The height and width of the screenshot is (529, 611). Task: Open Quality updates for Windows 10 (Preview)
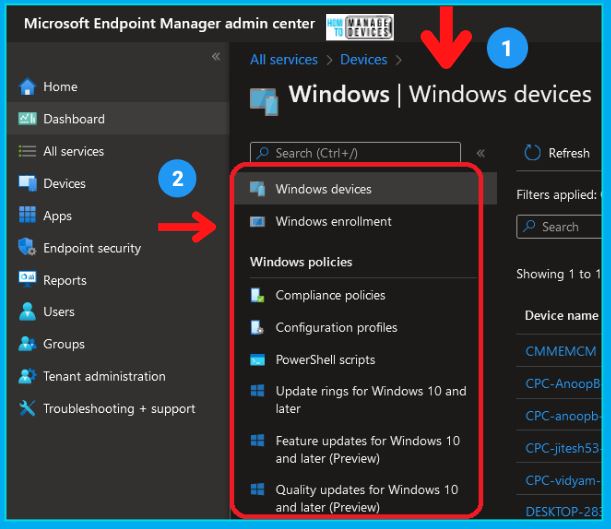366,498
